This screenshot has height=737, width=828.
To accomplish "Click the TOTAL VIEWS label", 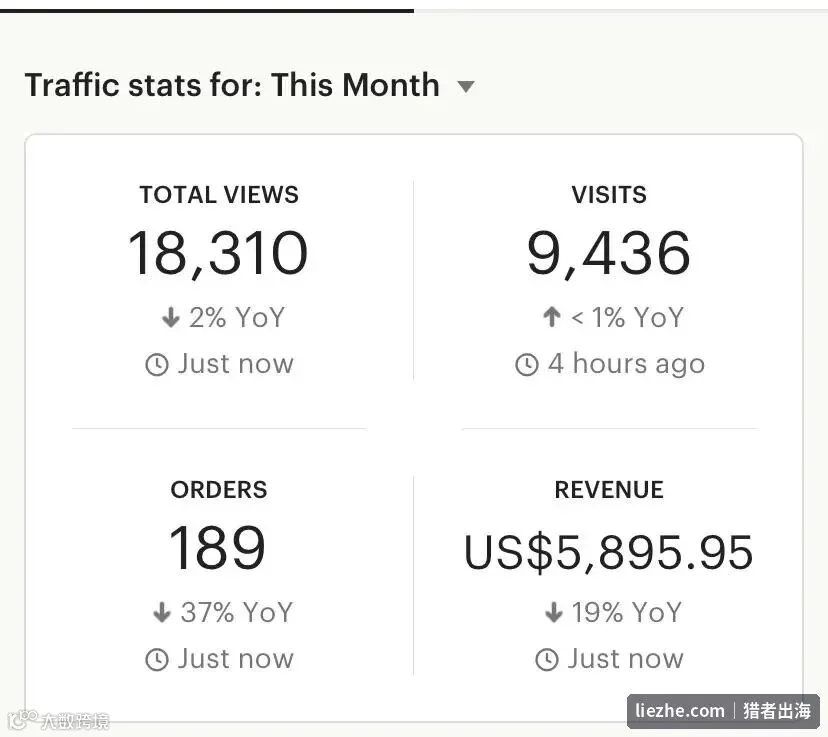I will [219, 195].
